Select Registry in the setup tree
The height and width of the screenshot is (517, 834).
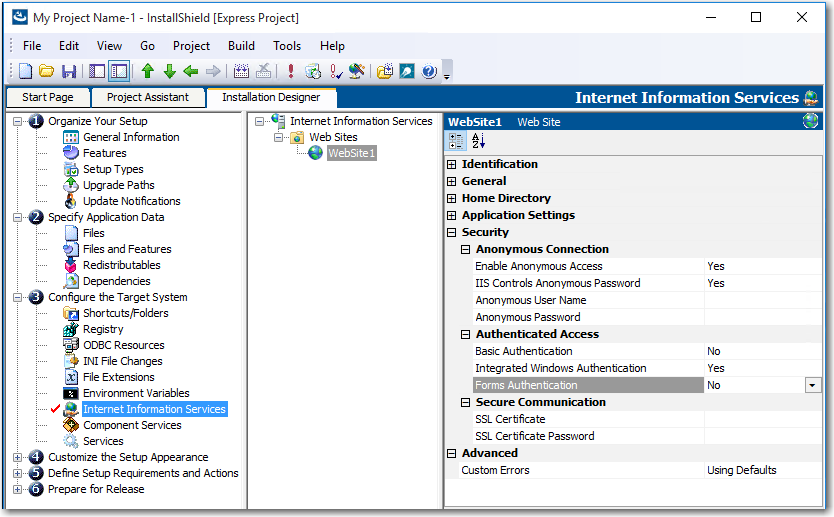point(103,329)
